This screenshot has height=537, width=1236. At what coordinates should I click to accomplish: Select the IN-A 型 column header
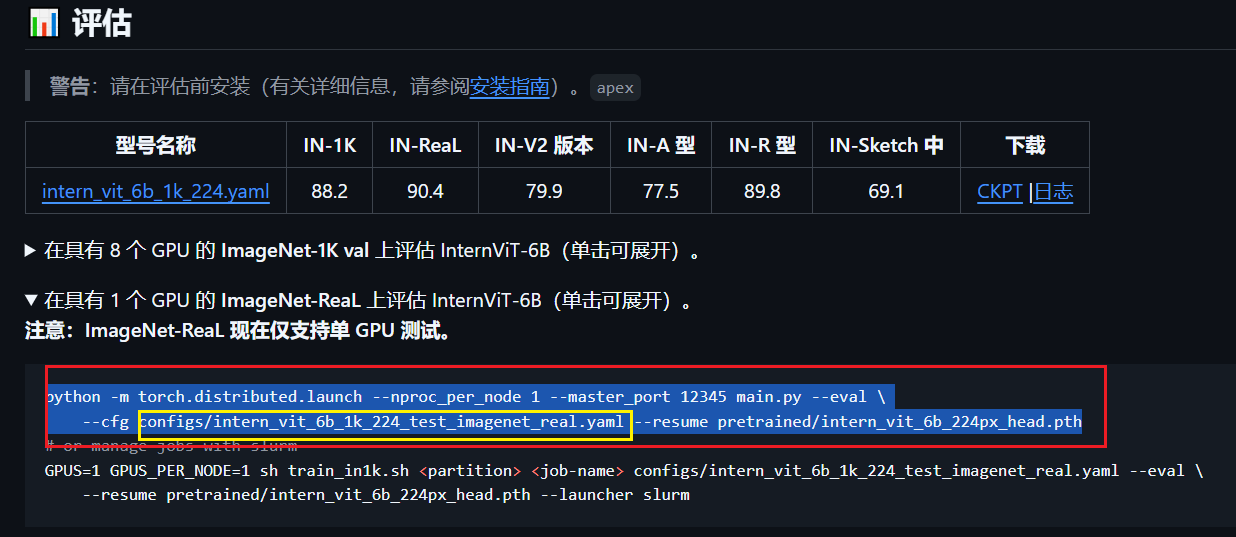point(661,146)
